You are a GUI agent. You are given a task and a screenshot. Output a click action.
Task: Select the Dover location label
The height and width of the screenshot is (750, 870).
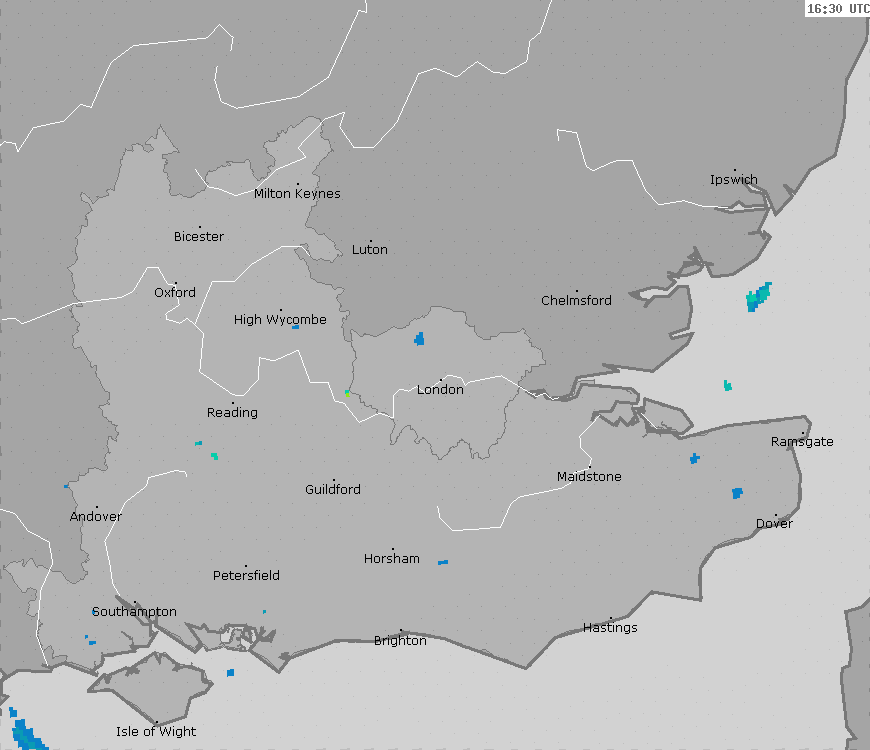(x=774, y=523)
